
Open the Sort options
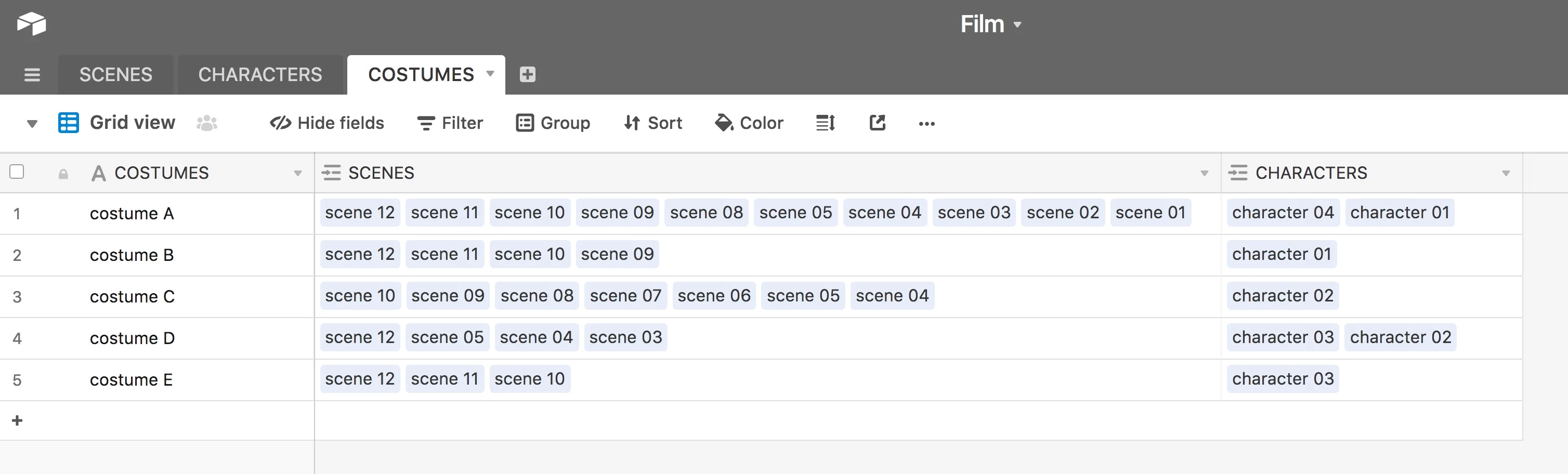[652, 123]
